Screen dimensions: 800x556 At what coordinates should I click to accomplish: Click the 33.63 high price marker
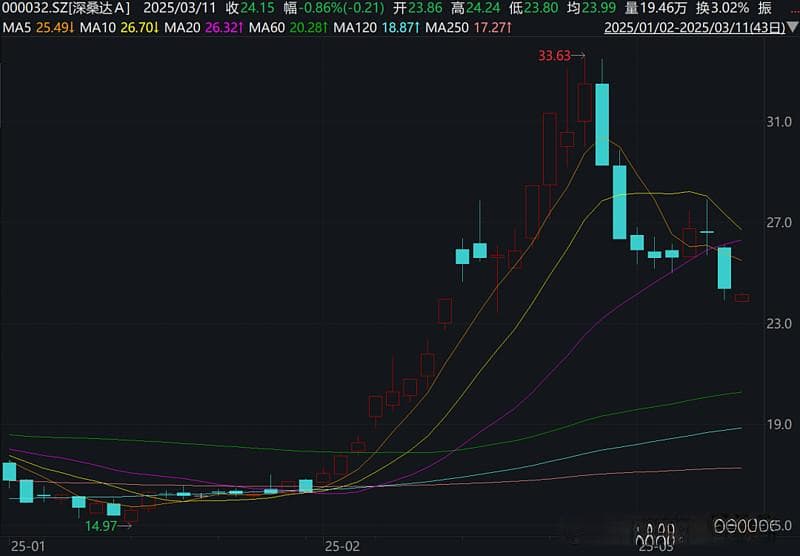tap(561, 56)
